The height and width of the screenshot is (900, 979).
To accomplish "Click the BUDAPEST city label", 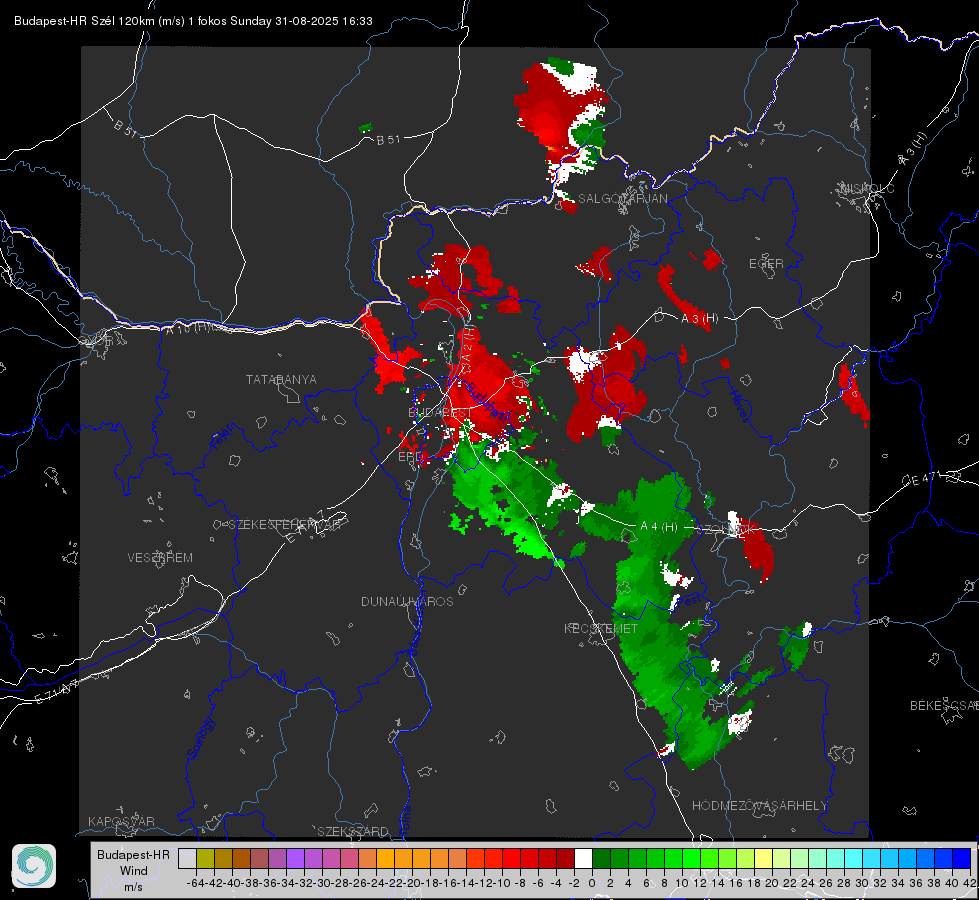I will point(440,413).
